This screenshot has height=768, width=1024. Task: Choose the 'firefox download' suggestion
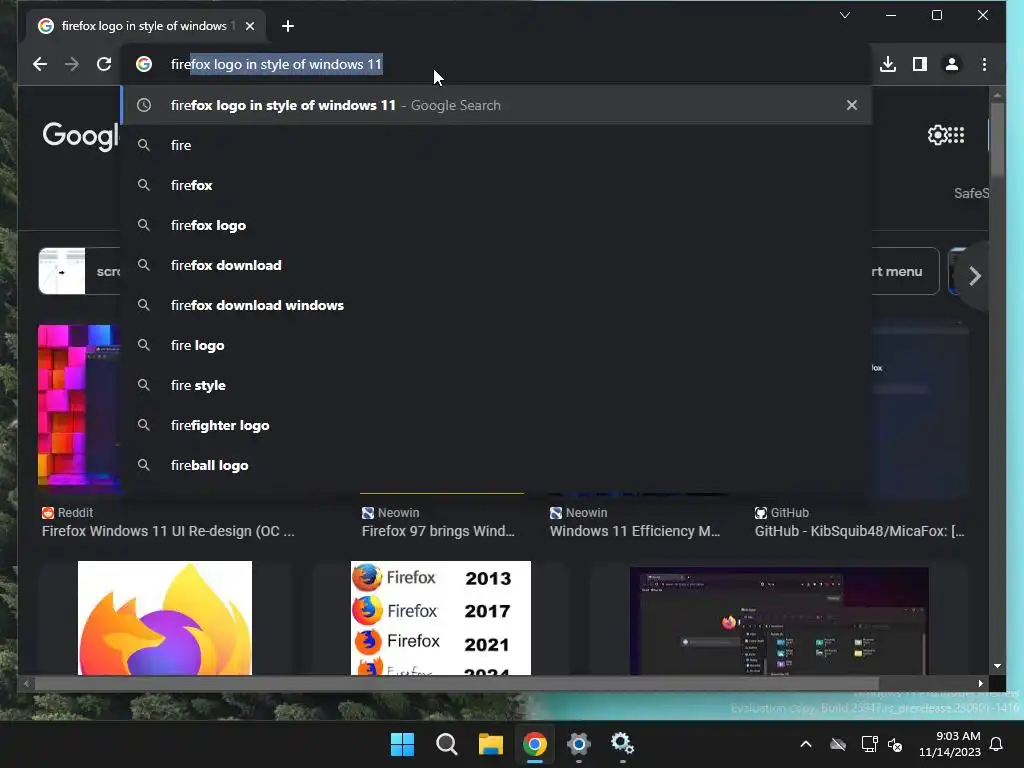[x=496, y=265]
